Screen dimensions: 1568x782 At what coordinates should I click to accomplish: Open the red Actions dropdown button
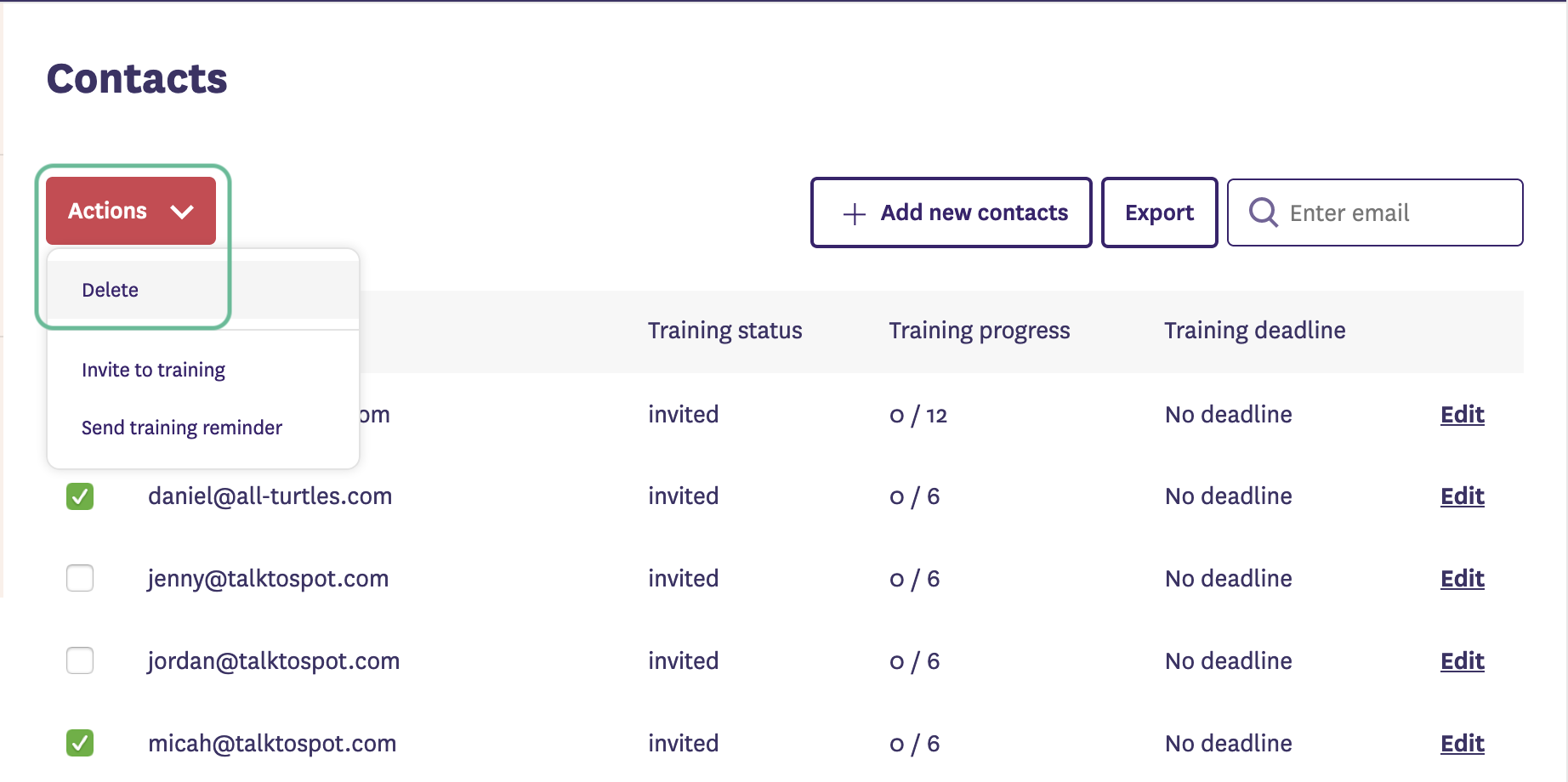point(130,211)
